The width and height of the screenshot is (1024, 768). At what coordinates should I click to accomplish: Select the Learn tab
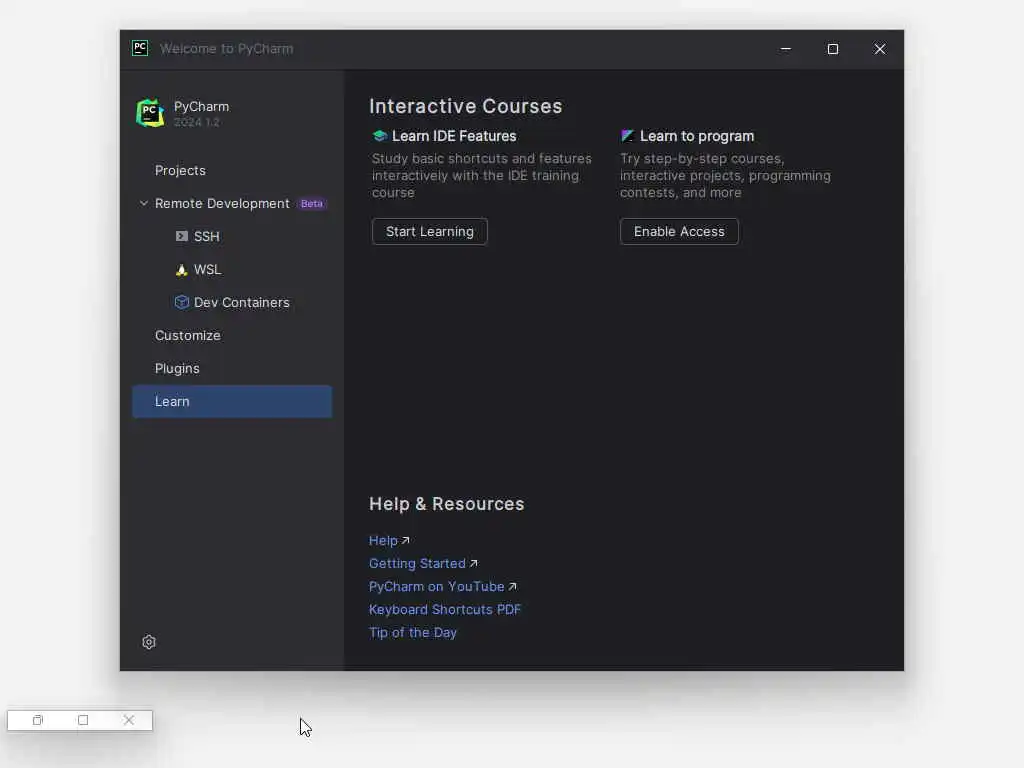coord(232,402)
